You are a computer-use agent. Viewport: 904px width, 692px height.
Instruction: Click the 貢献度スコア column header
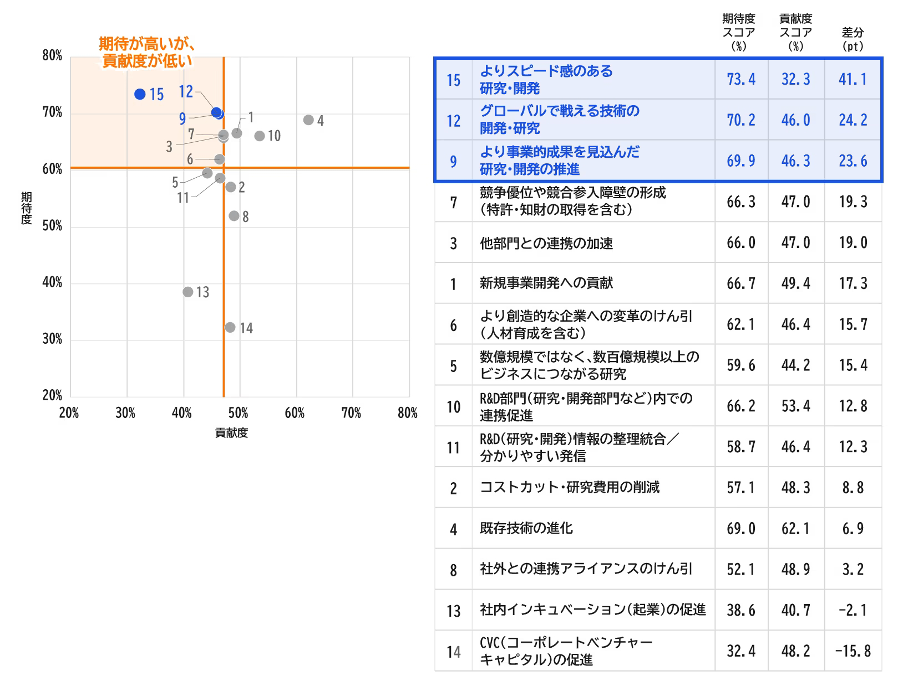coord(796,32)
